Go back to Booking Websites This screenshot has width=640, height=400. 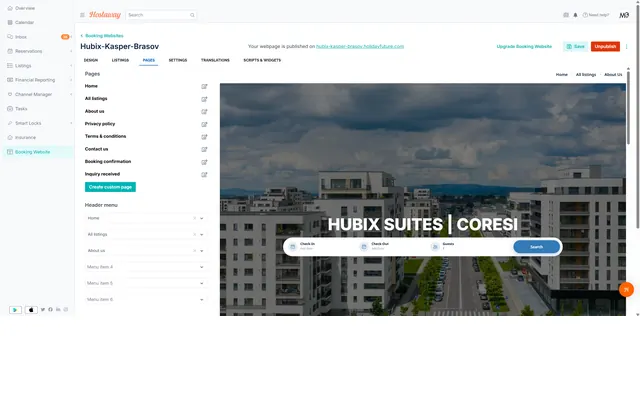pyautogui.click(x=102, y=36)
